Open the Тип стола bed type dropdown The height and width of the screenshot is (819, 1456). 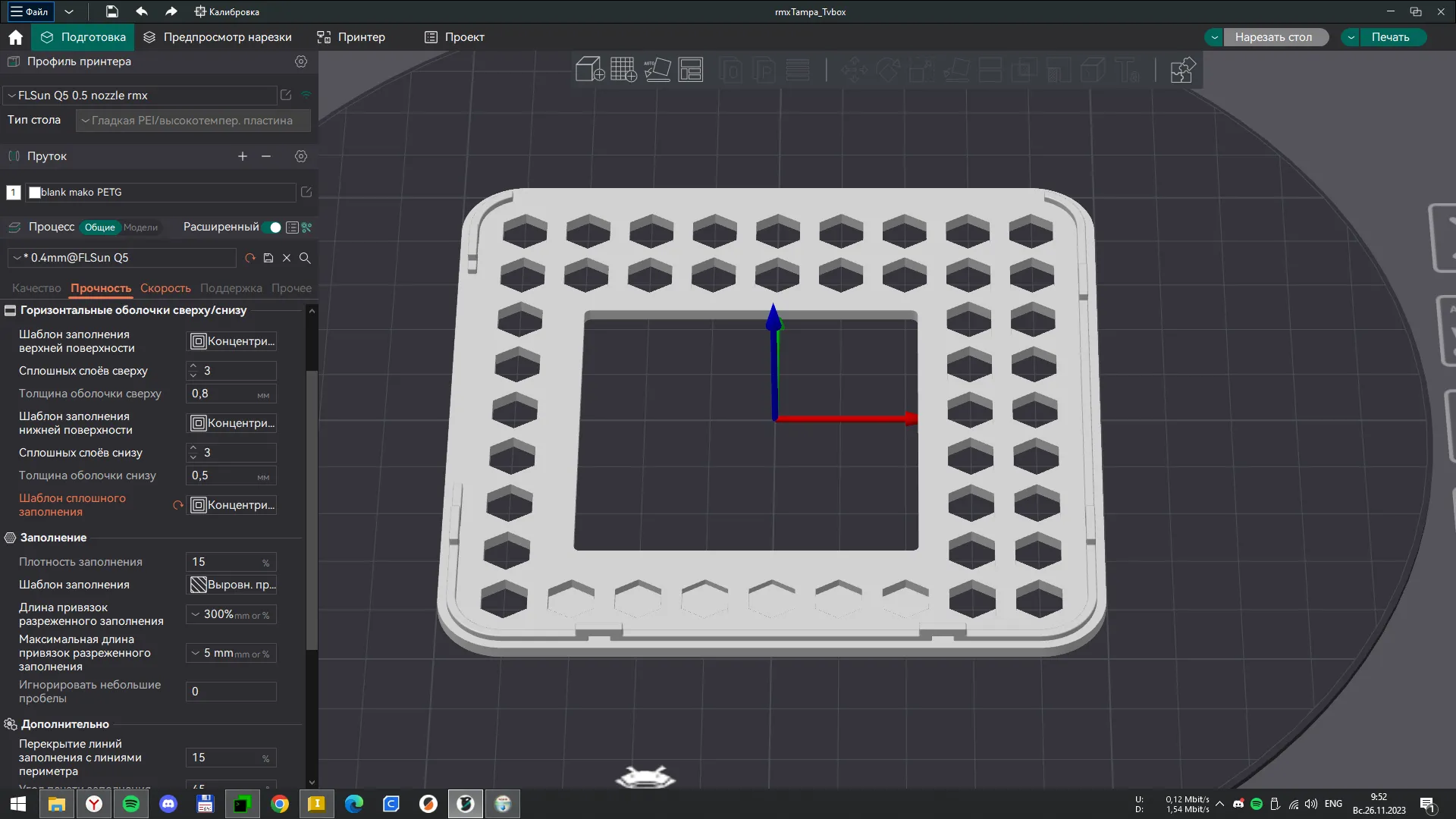[193, 121]
